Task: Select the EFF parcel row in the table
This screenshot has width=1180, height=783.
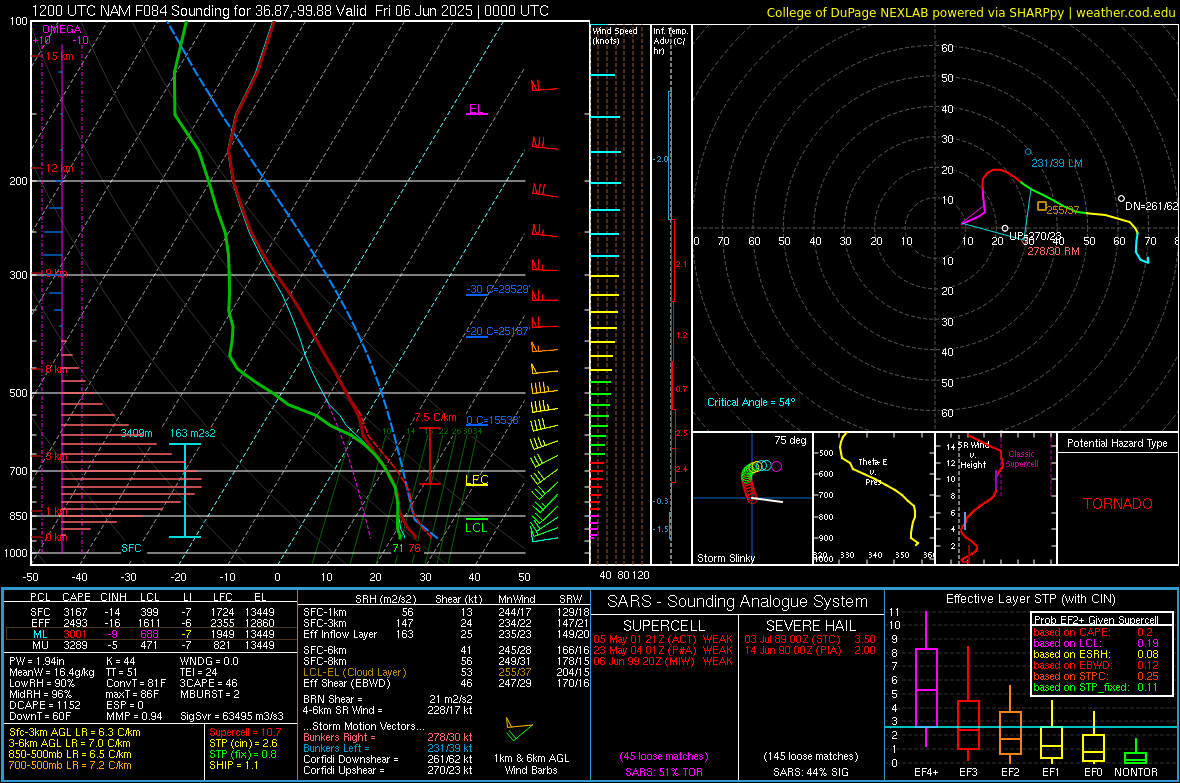Action: pos(152,623)
